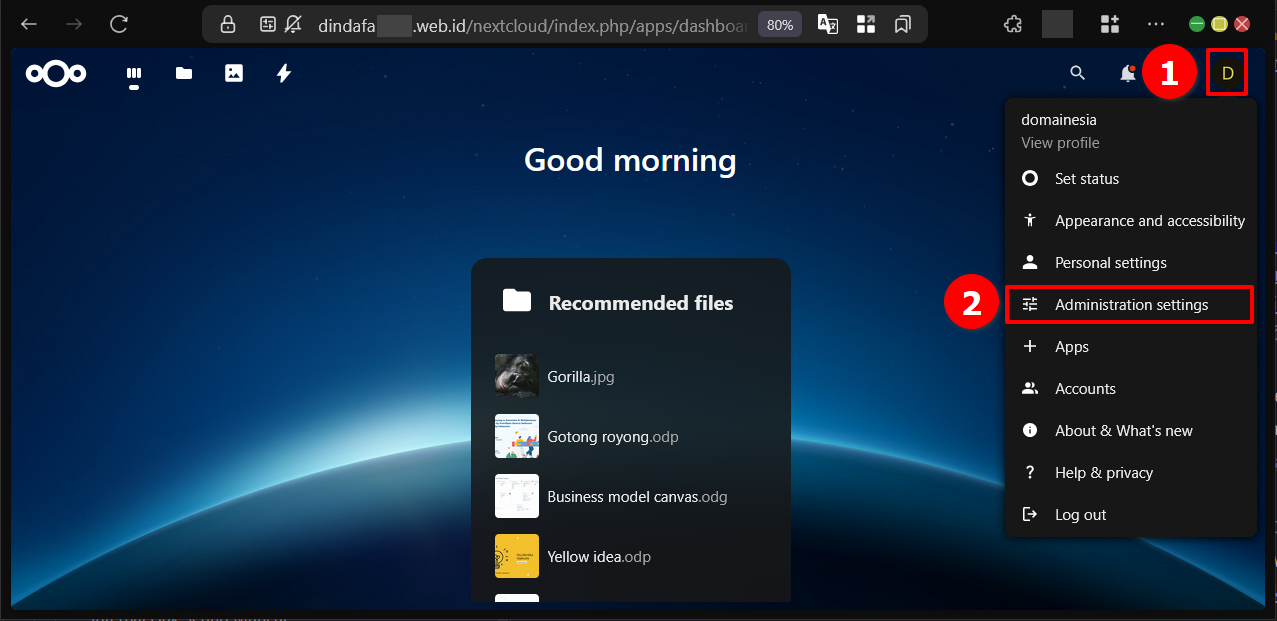This screenshot has width=1277, height=621.
Task: Click the browser address bar
Action: click(x=530, y=25)
